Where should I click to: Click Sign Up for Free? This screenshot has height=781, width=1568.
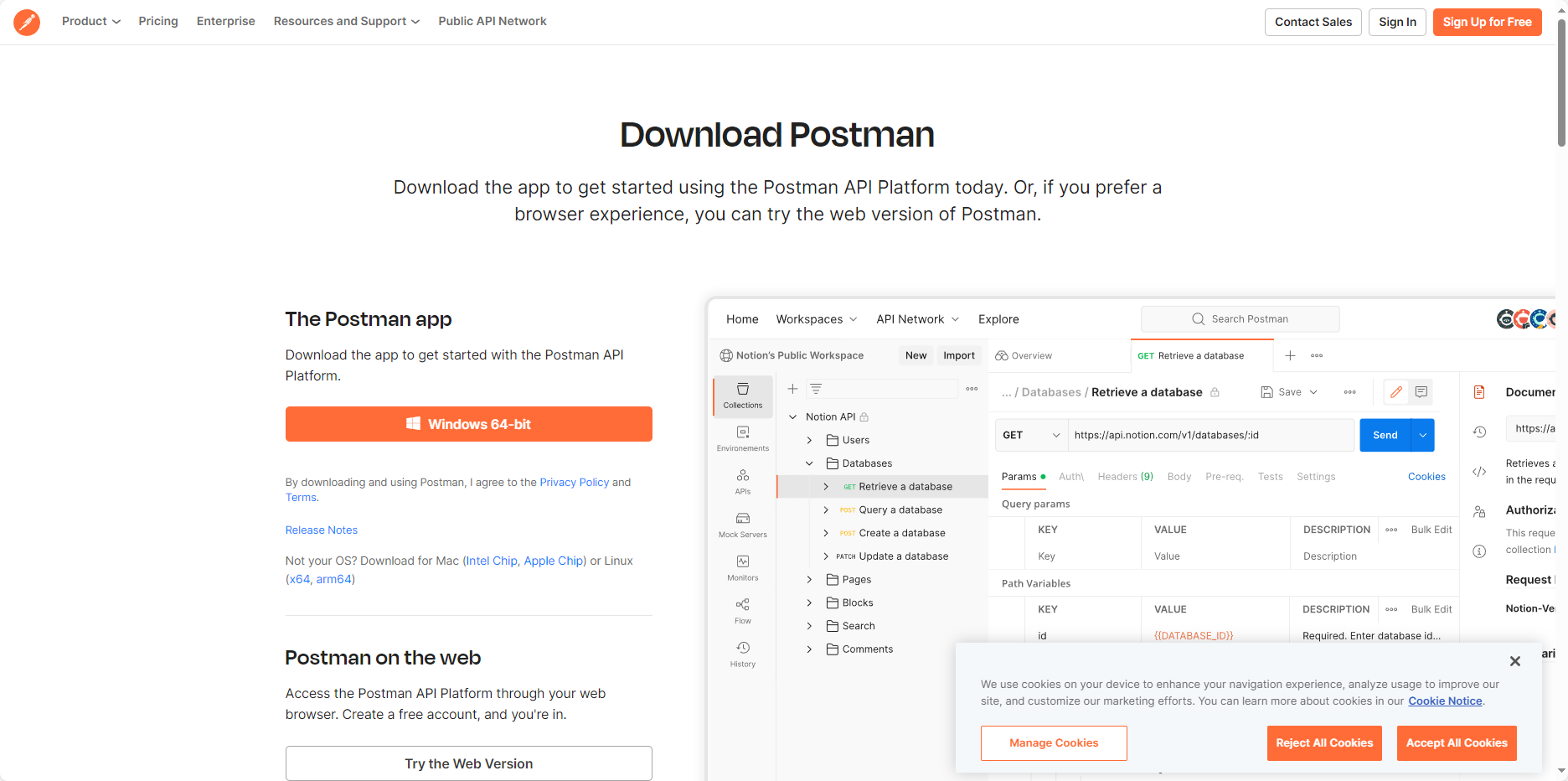pos(1488,22)
